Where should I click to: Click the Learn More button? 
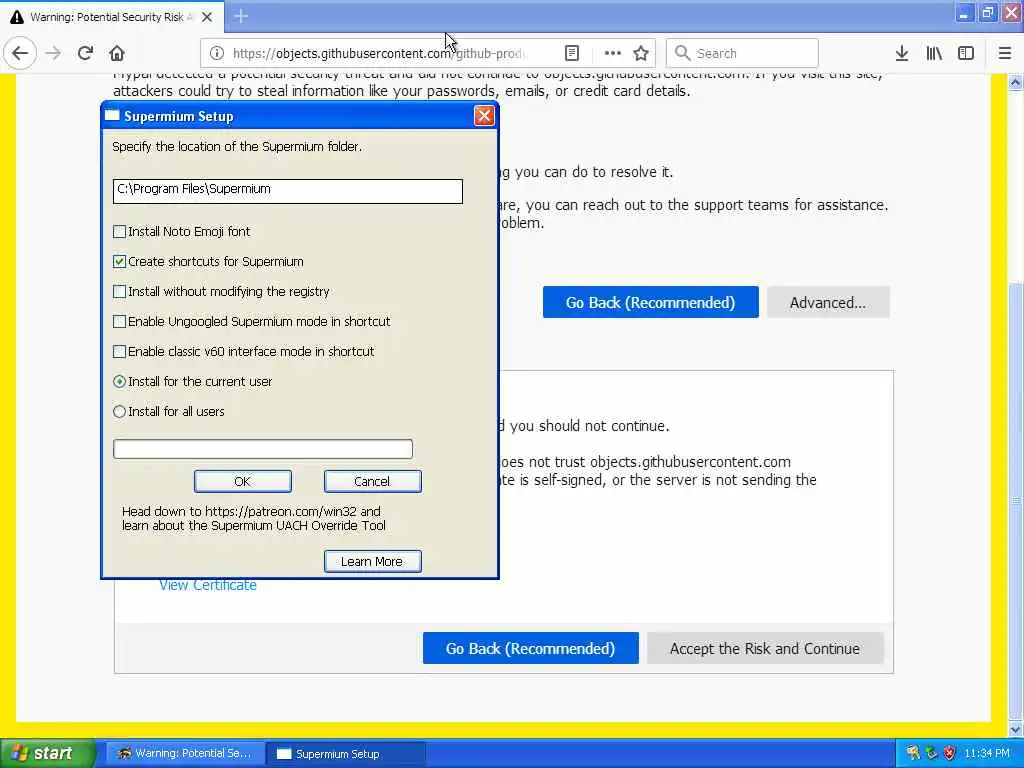[x=372, y=562]
